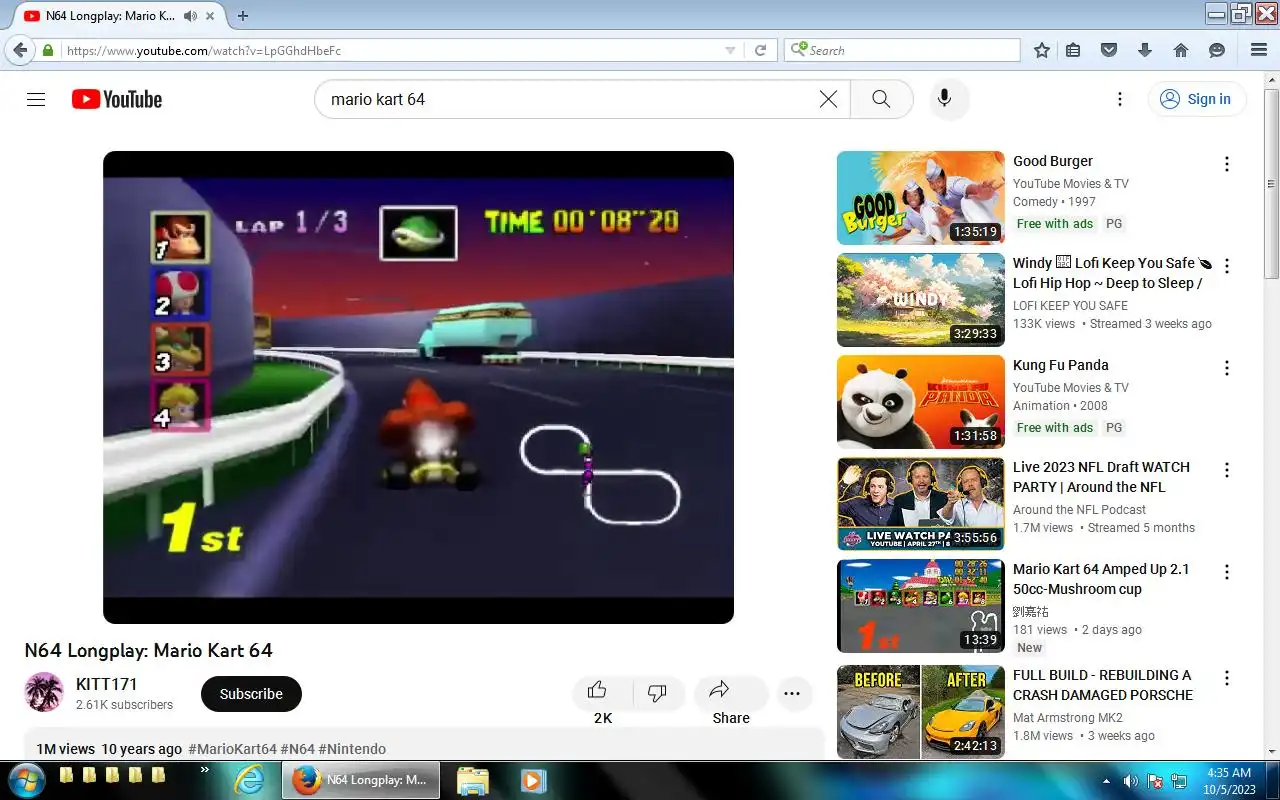Open the YouTube hamburger guide menu
The image size is (1280, 800).
click(36, 99)
